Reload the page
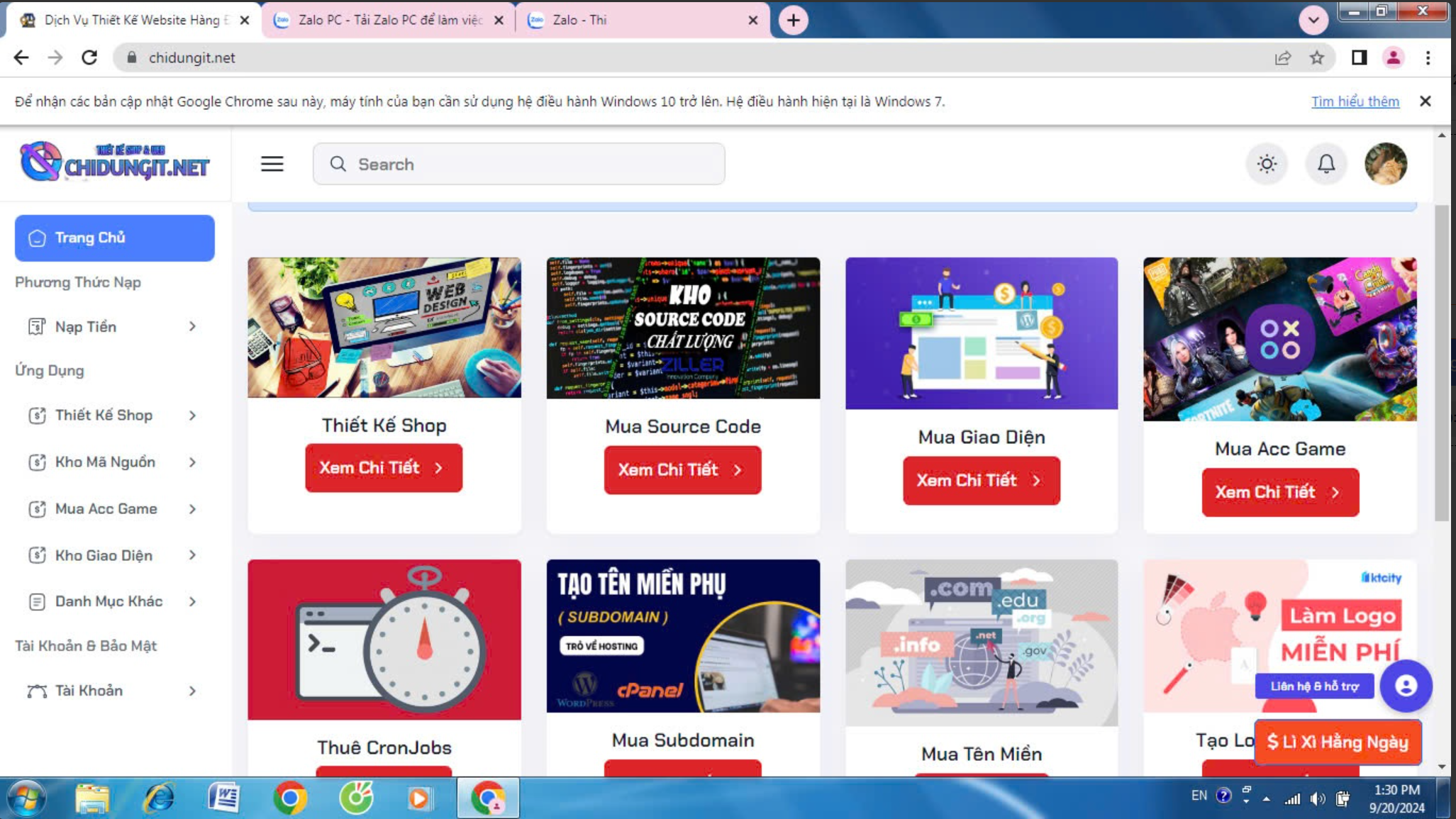 pos(89,57)
